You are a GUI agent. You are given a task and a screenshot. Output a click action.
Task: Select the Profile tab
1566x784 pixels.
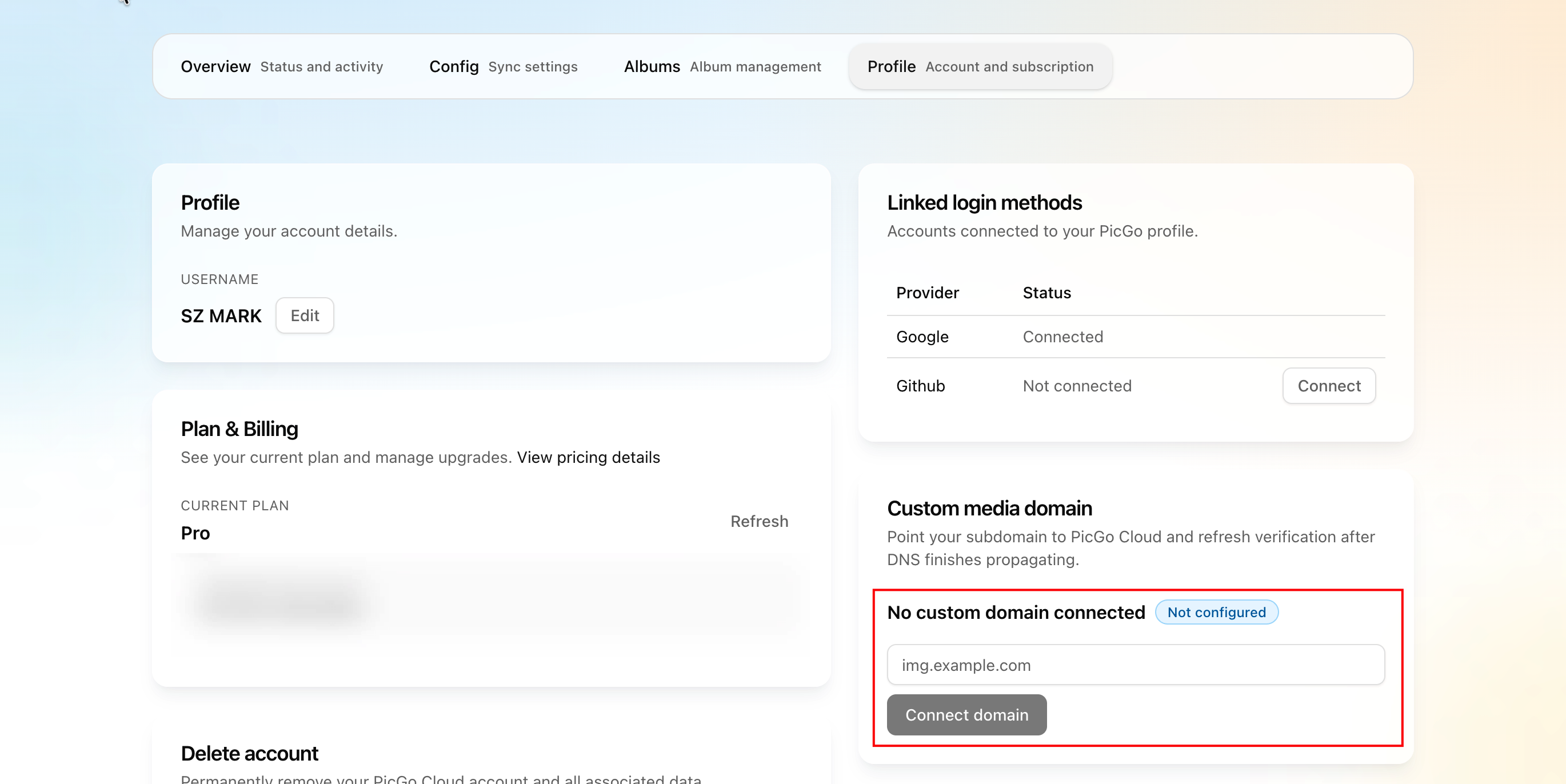(980, 66)
